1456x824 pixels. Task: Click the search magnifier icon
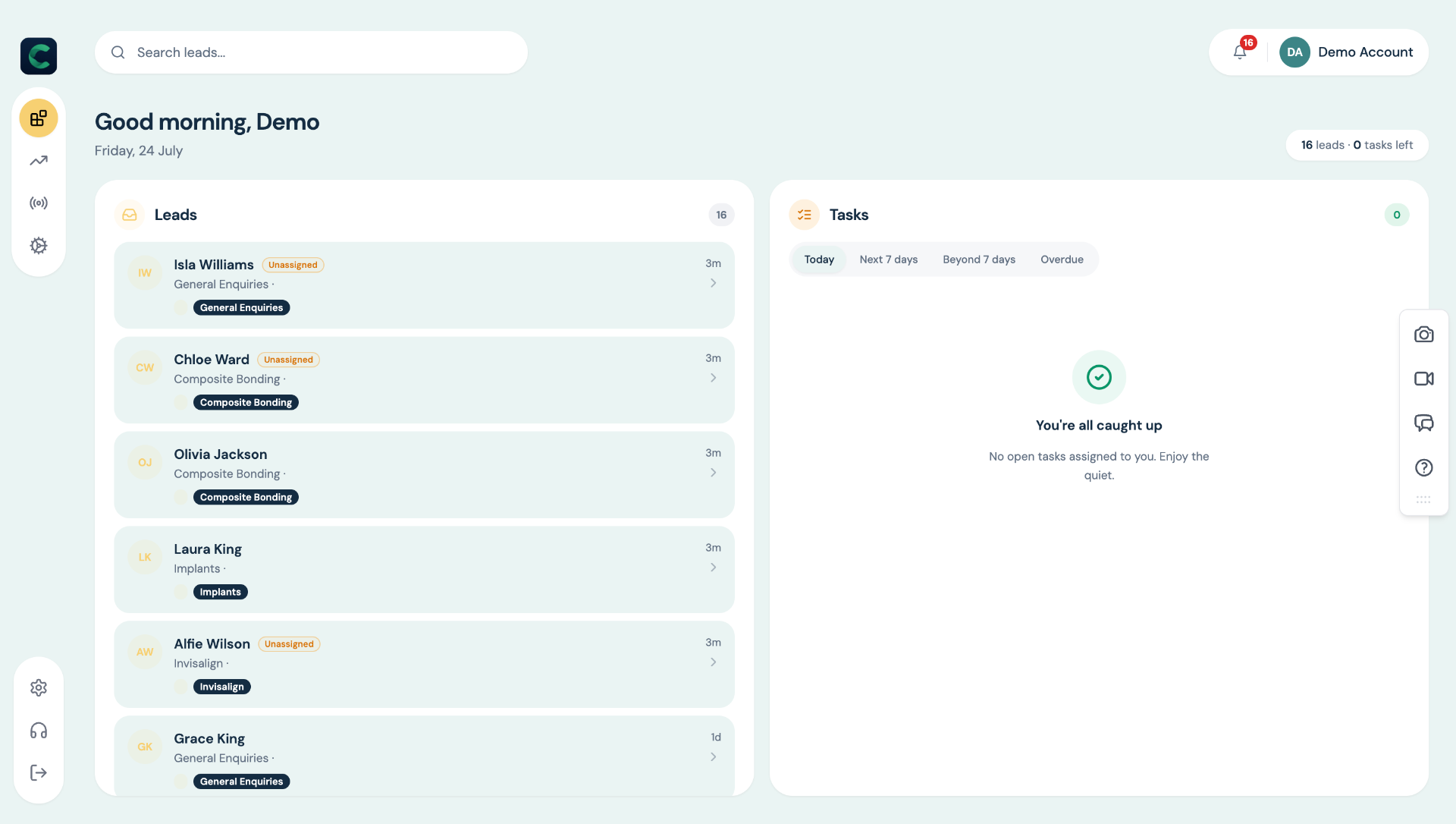(x=118, y=52)
